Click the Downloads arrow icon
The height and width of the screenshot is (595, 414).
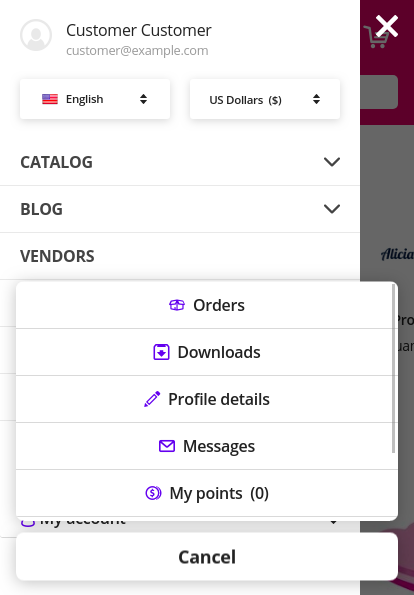point(161,352)
